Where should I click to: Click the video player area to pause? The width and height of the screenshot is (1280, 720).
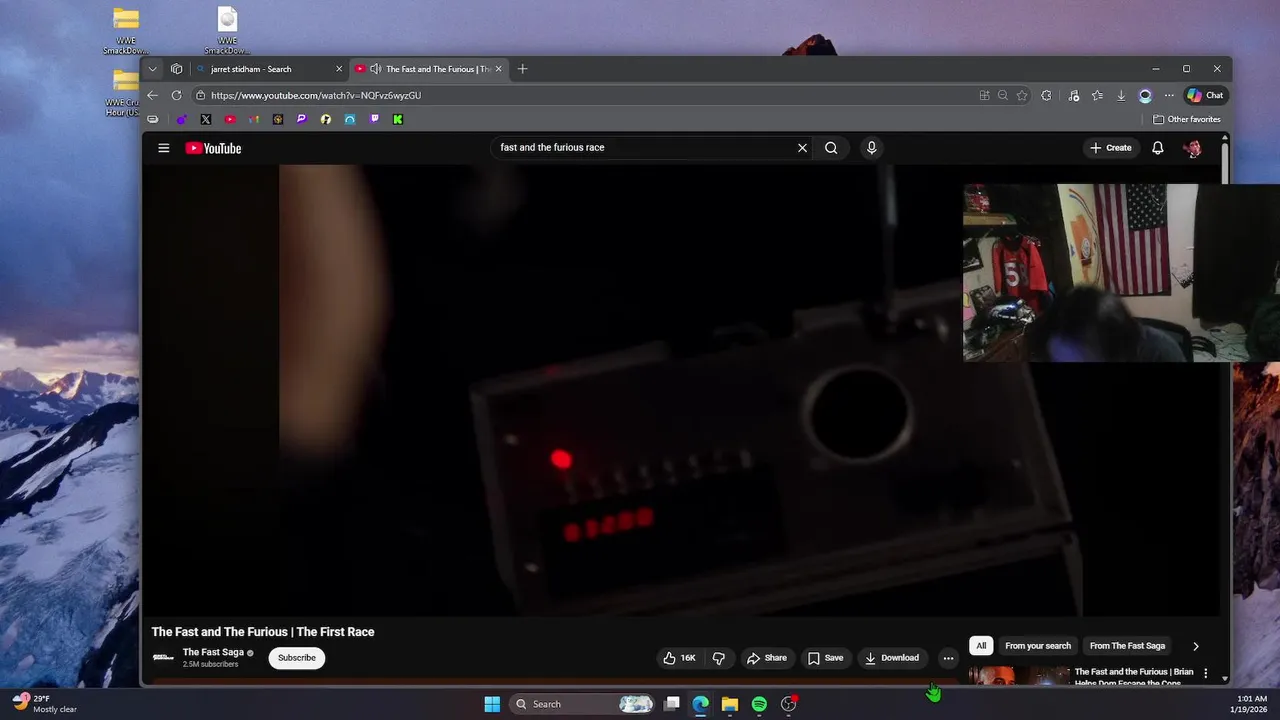tap(680, 390)
